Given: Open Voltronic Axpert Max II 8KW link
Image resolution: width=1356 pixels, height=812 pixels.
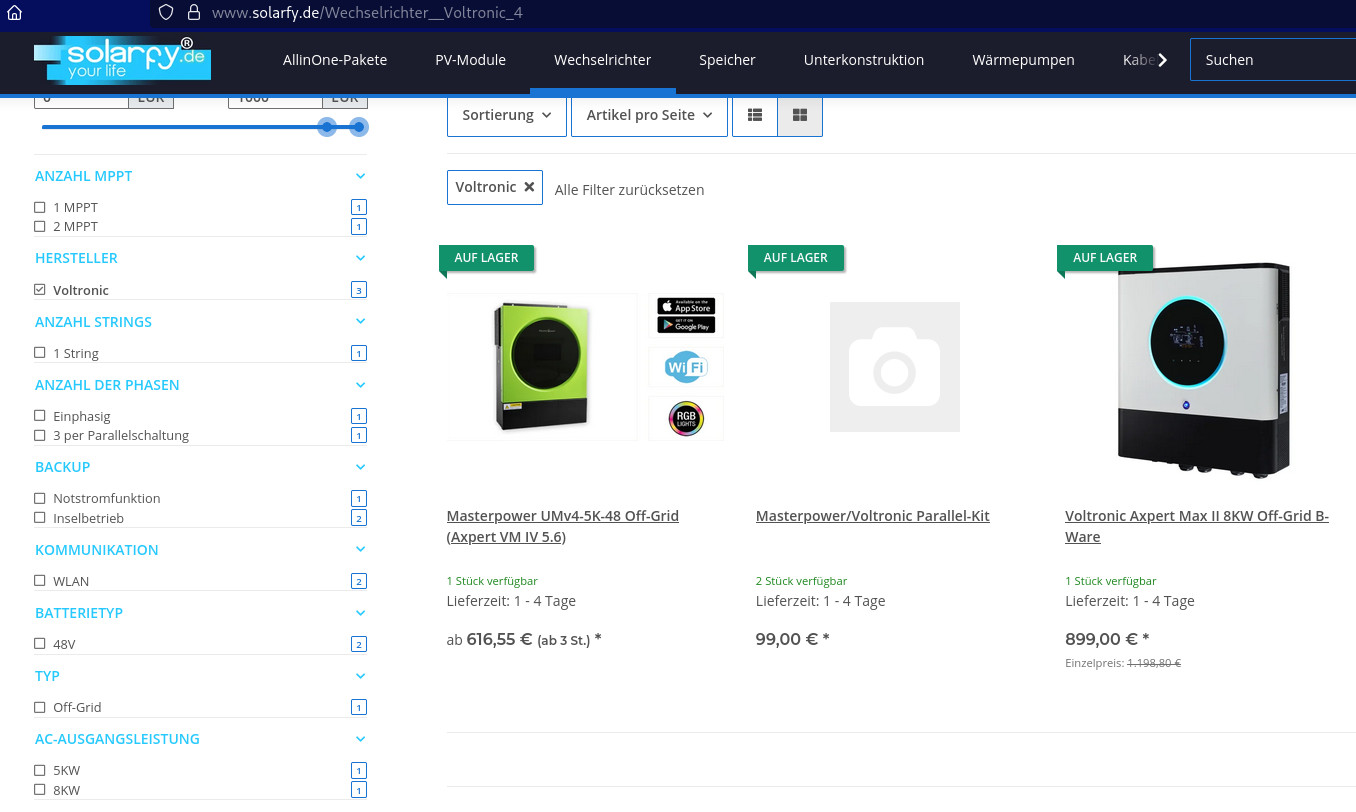Looking at the screenshot, I should coord(1197,526).
